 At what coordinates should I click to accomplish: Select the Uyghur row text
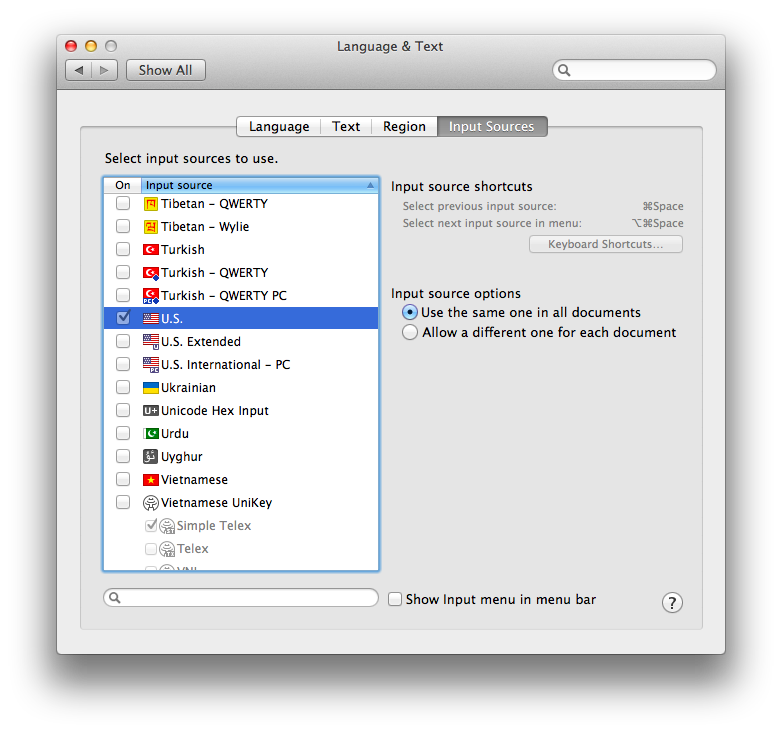pyautogui.click(x=182, y=457)
